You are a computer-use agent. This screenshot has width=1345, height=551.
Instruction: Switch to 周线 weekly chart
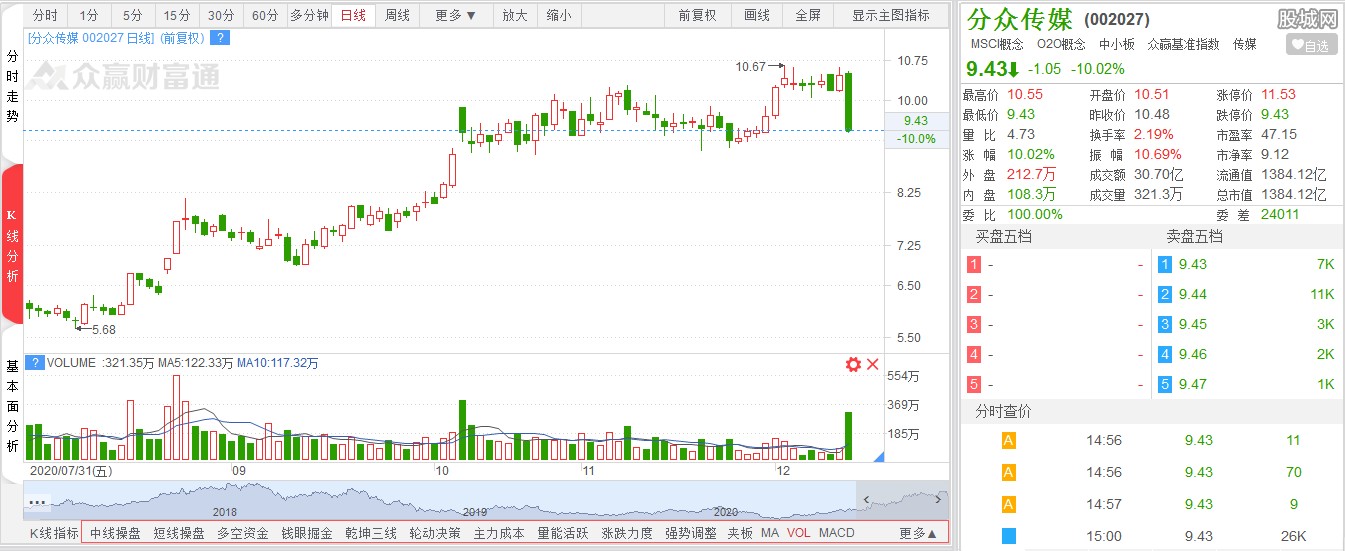[x=398, y=16]
